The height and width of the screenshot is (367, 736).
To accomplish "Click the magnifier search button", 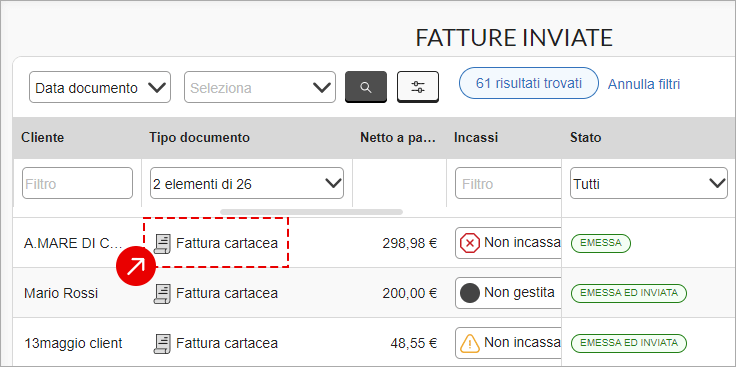I will (x=366, y=87).
